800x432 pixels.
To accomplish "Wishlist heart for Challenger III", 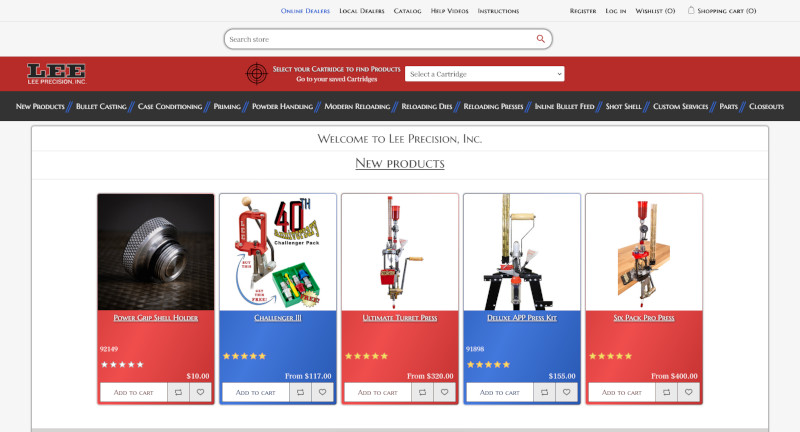I will [322, 392].
